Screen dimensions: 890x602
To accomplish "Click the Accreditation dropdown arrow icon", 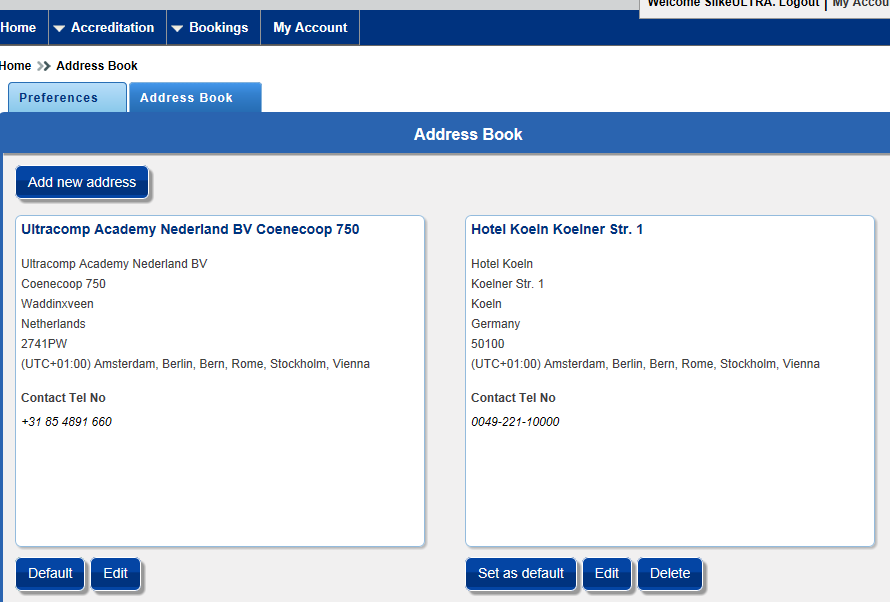I will 59,28.
